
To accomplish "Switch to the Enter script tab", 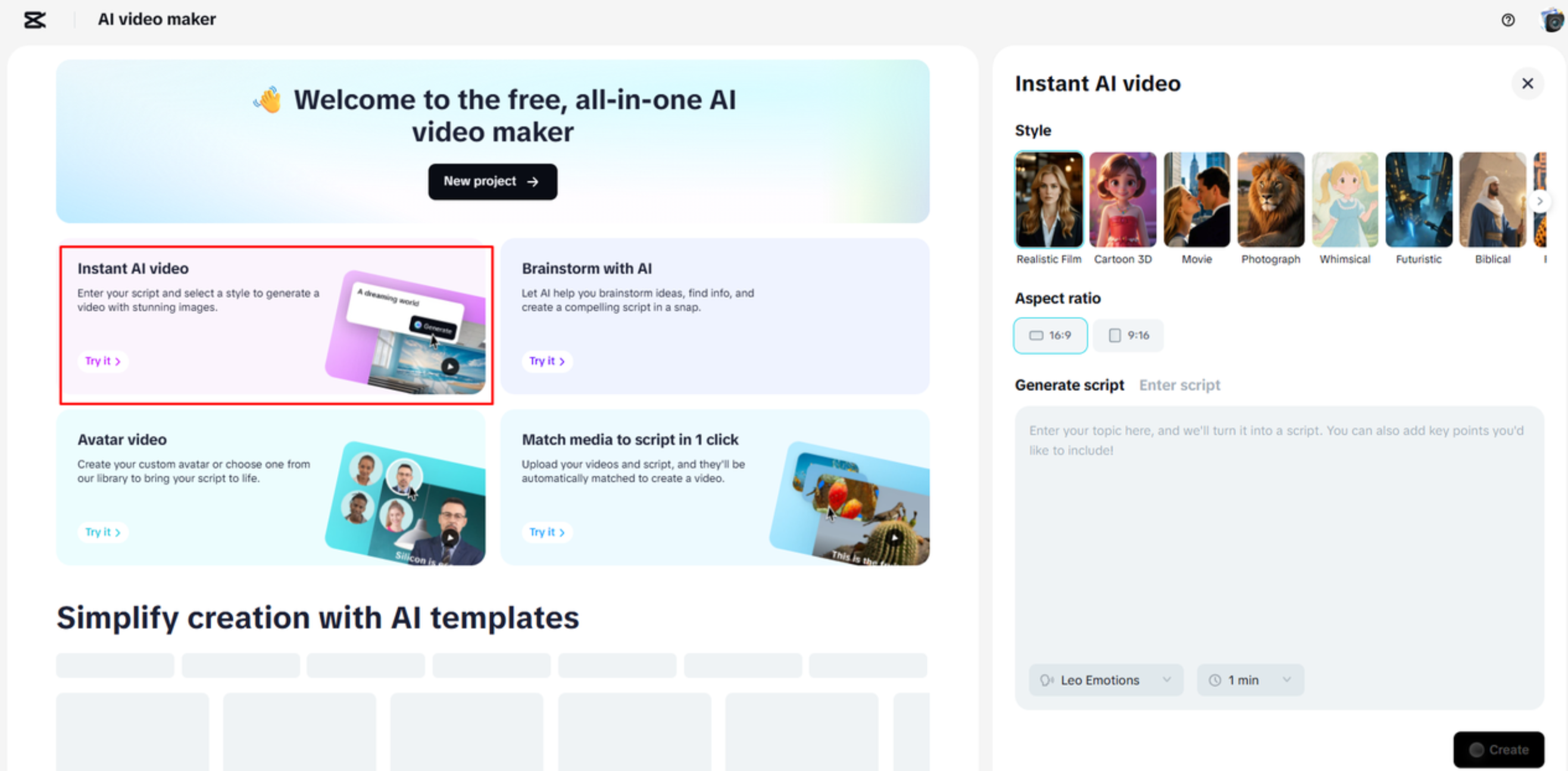I will tap(1179, 385).
